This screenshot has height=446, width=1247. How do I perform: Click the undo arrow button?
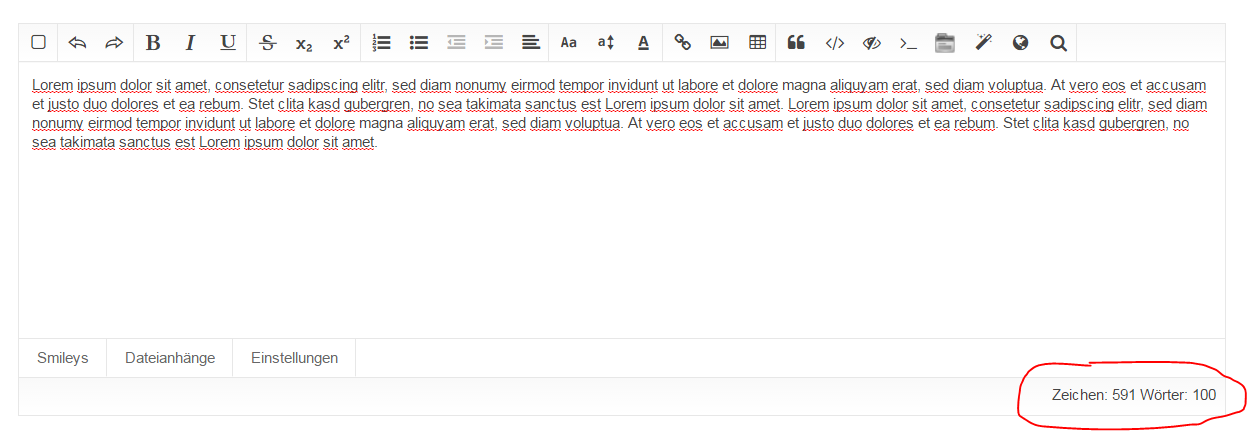point(77,42)
